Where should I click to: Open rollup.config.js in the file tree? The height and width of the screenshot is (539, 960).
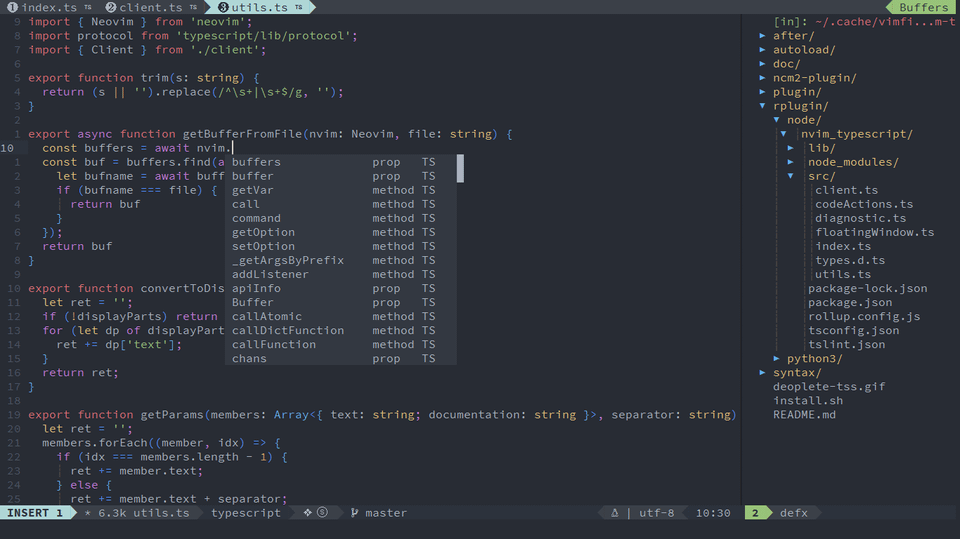click(864, 317)
